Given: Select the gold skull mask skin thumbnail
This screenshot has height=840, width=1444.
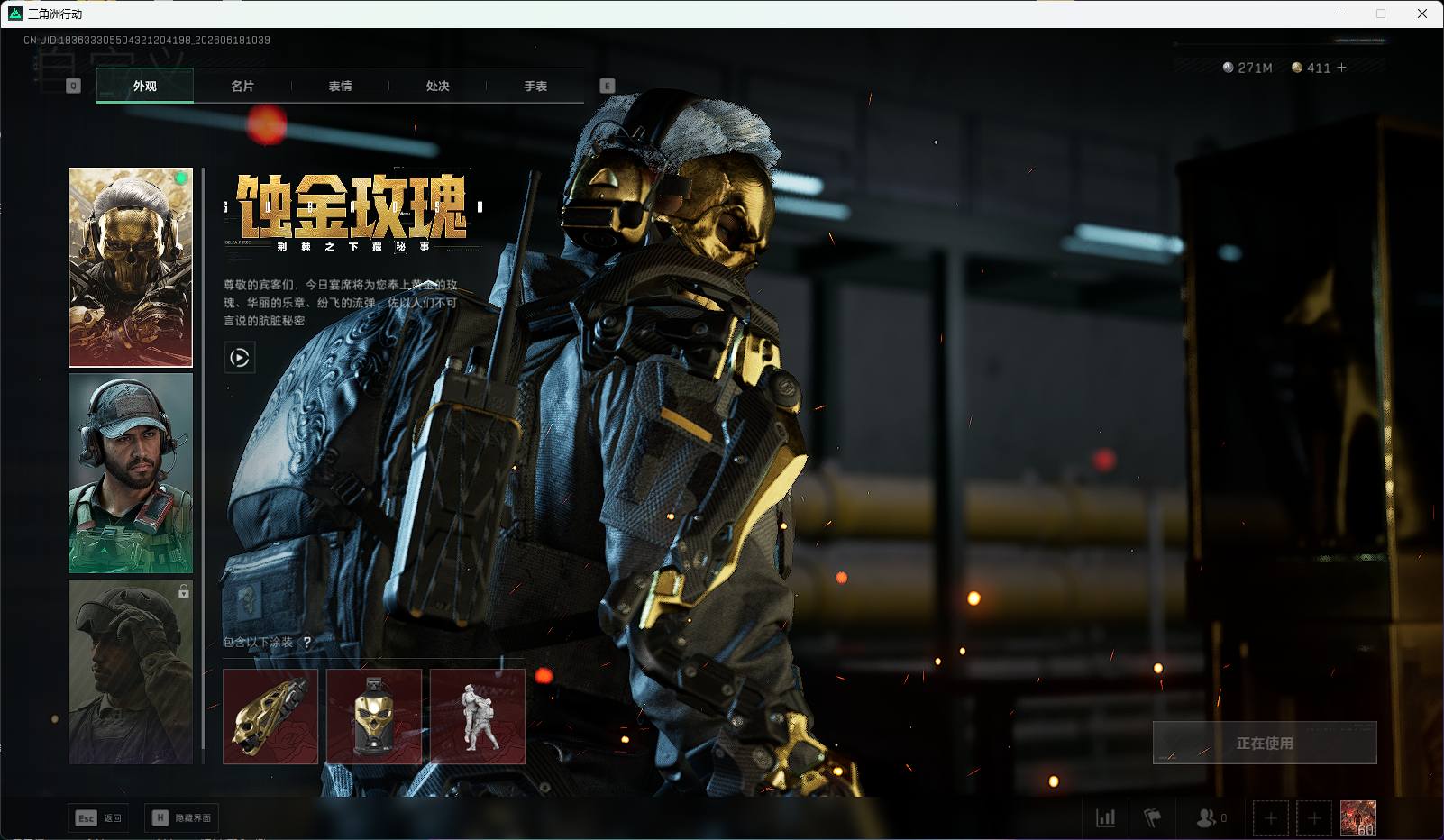Looking at the screenshot, I should pos(131,268).
